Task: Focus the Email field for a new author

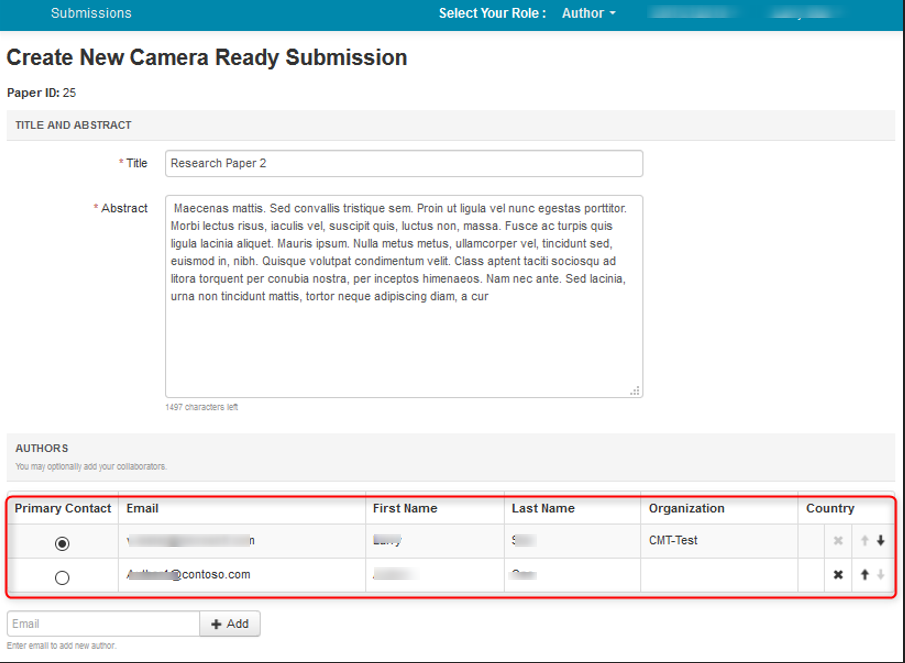Action: (103, 624)
